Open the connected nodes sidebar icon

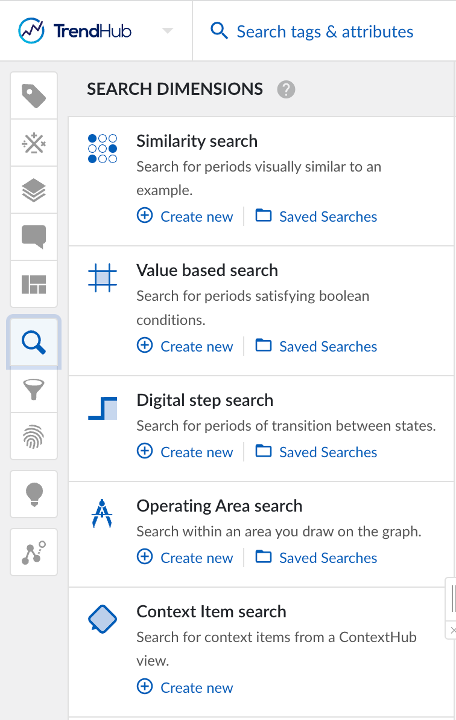[34, 552]
